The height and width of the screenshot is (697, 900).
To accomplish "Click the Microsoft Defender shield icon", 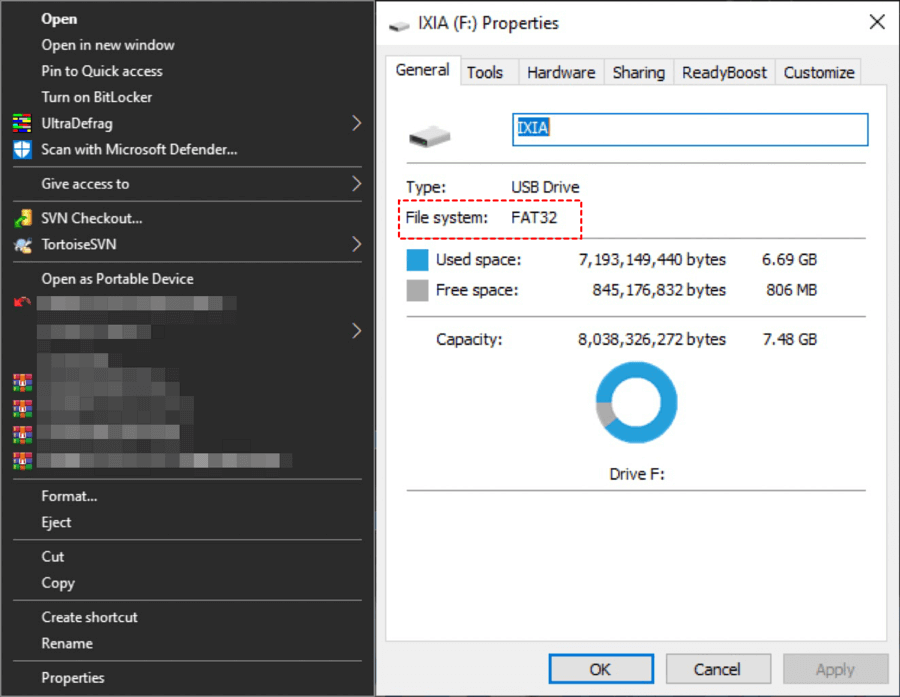I will (x=22, y=150).
